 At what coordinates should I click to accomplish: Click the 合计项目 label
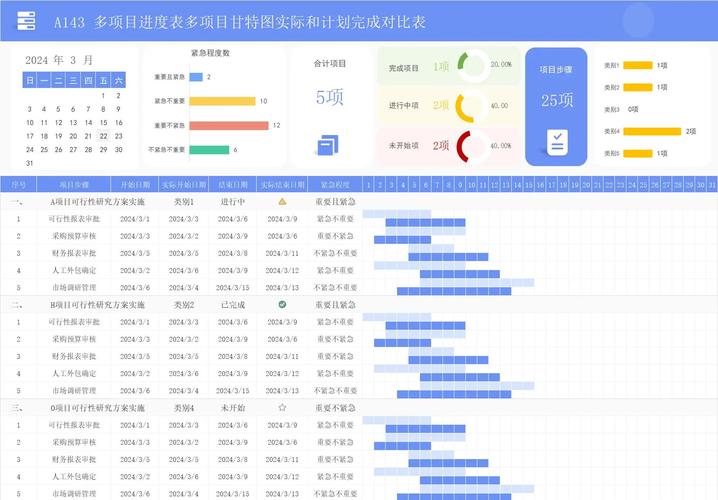click(330, 64)
